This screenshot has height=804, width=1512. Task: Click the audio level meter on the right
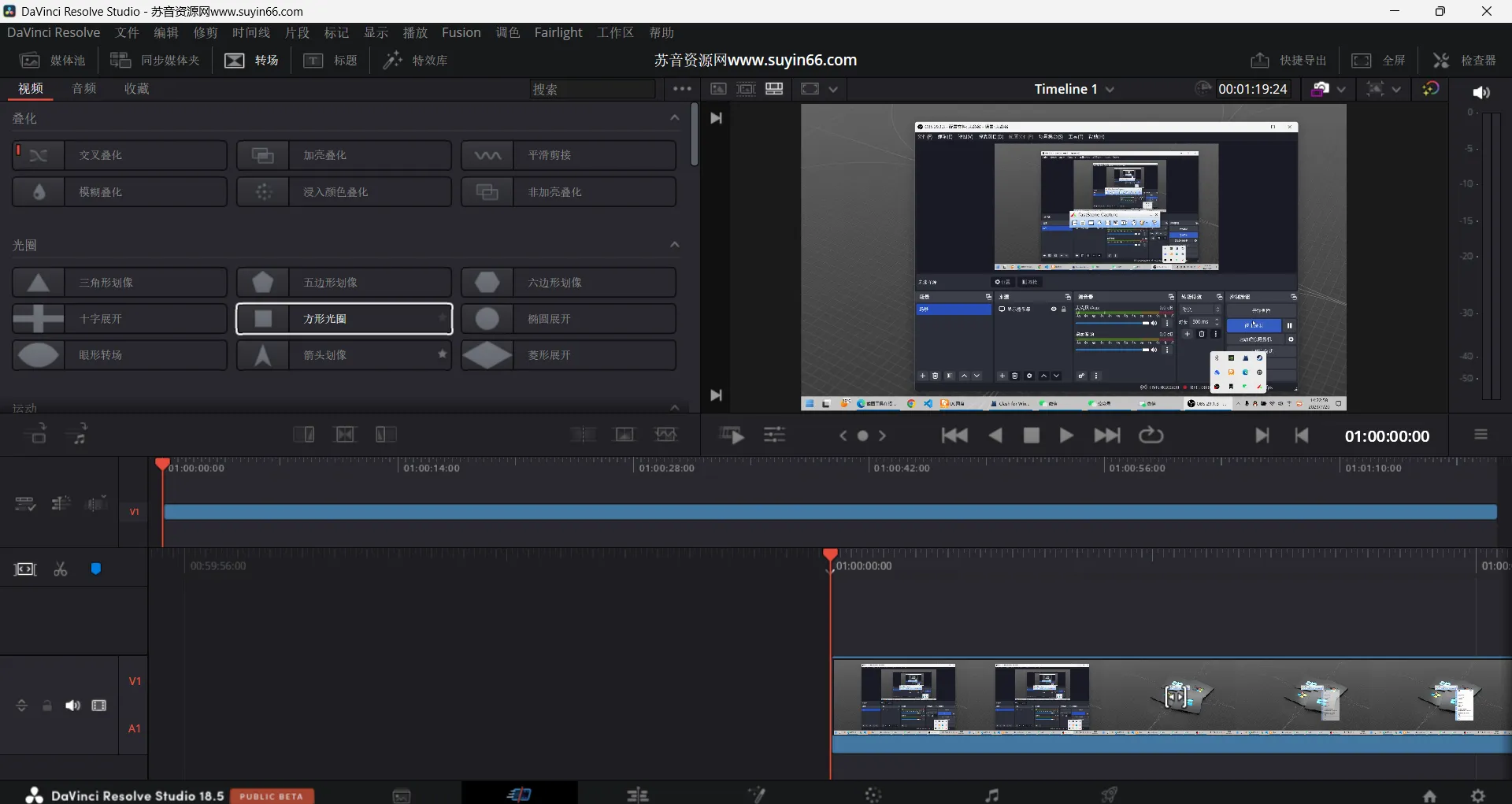coord(1492,260)
